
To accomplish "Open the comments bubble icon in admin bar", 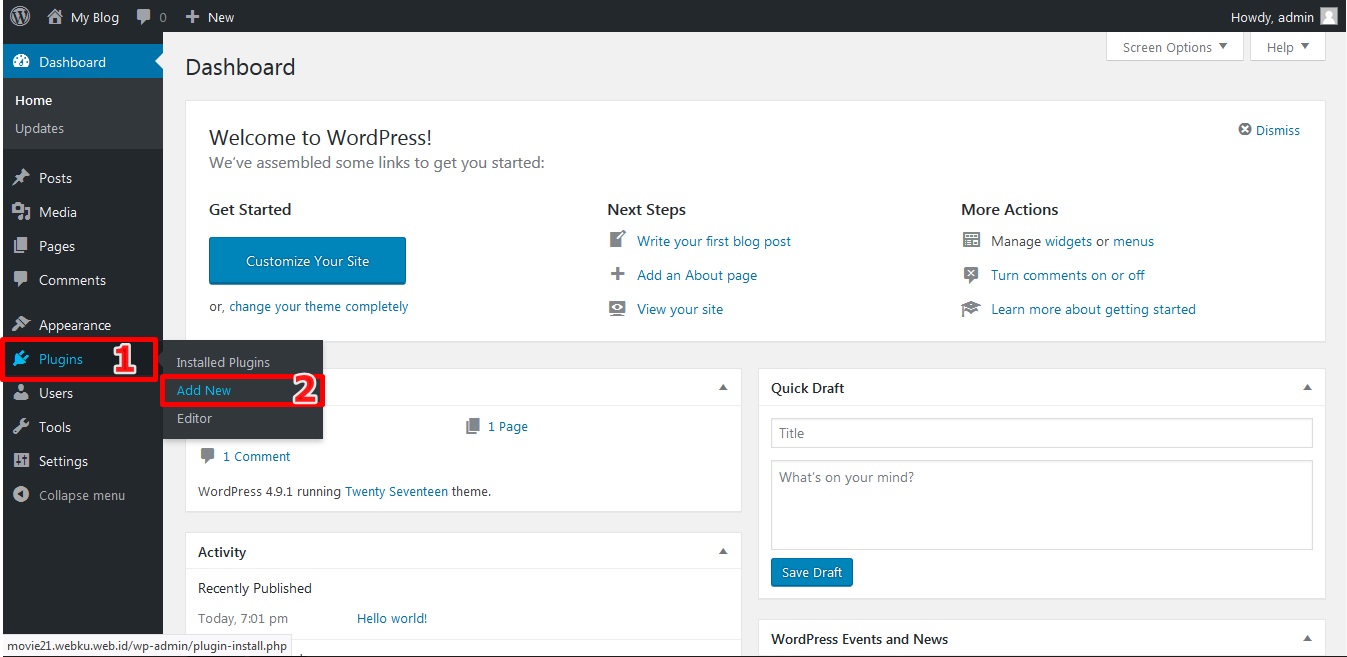I will (x=145, y=17).
